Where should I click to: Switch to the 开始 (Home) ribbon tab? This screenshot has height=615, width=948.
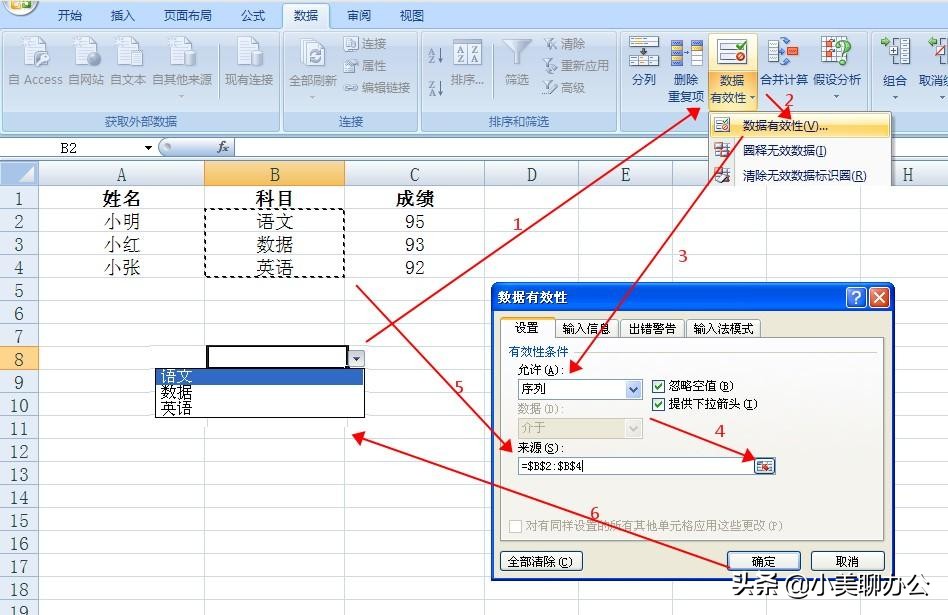point(70,15)
